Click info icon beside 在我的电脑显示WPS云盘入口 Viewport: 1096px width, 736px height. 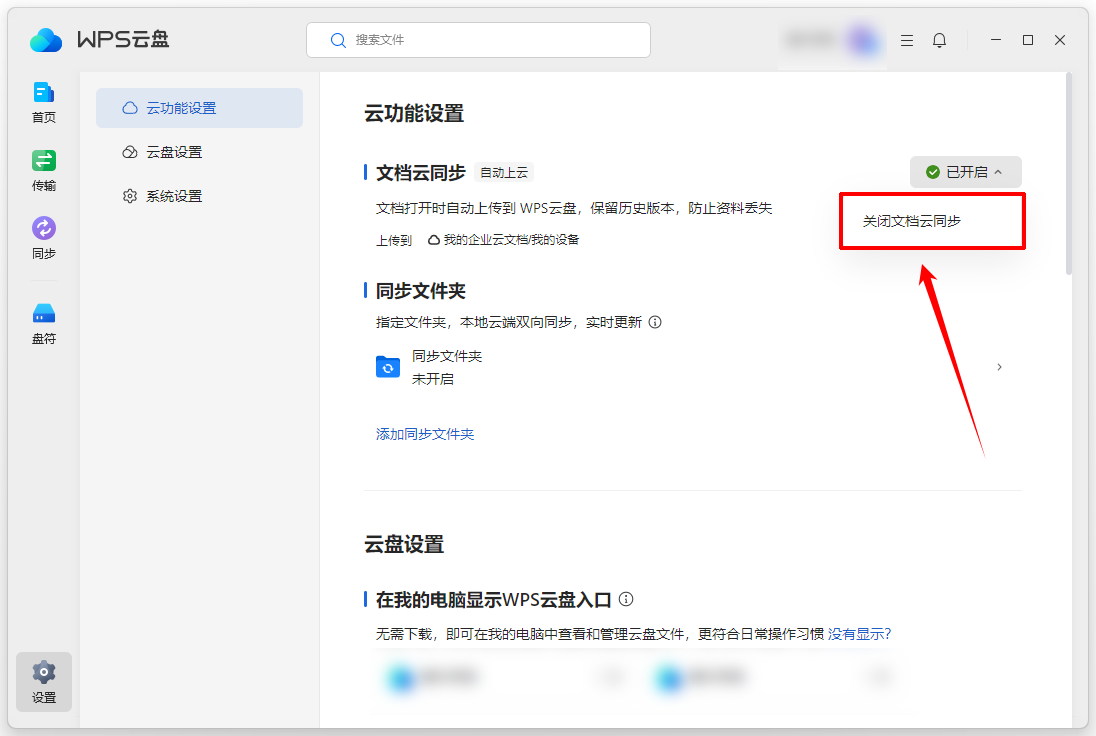click(x=626, y=599)
